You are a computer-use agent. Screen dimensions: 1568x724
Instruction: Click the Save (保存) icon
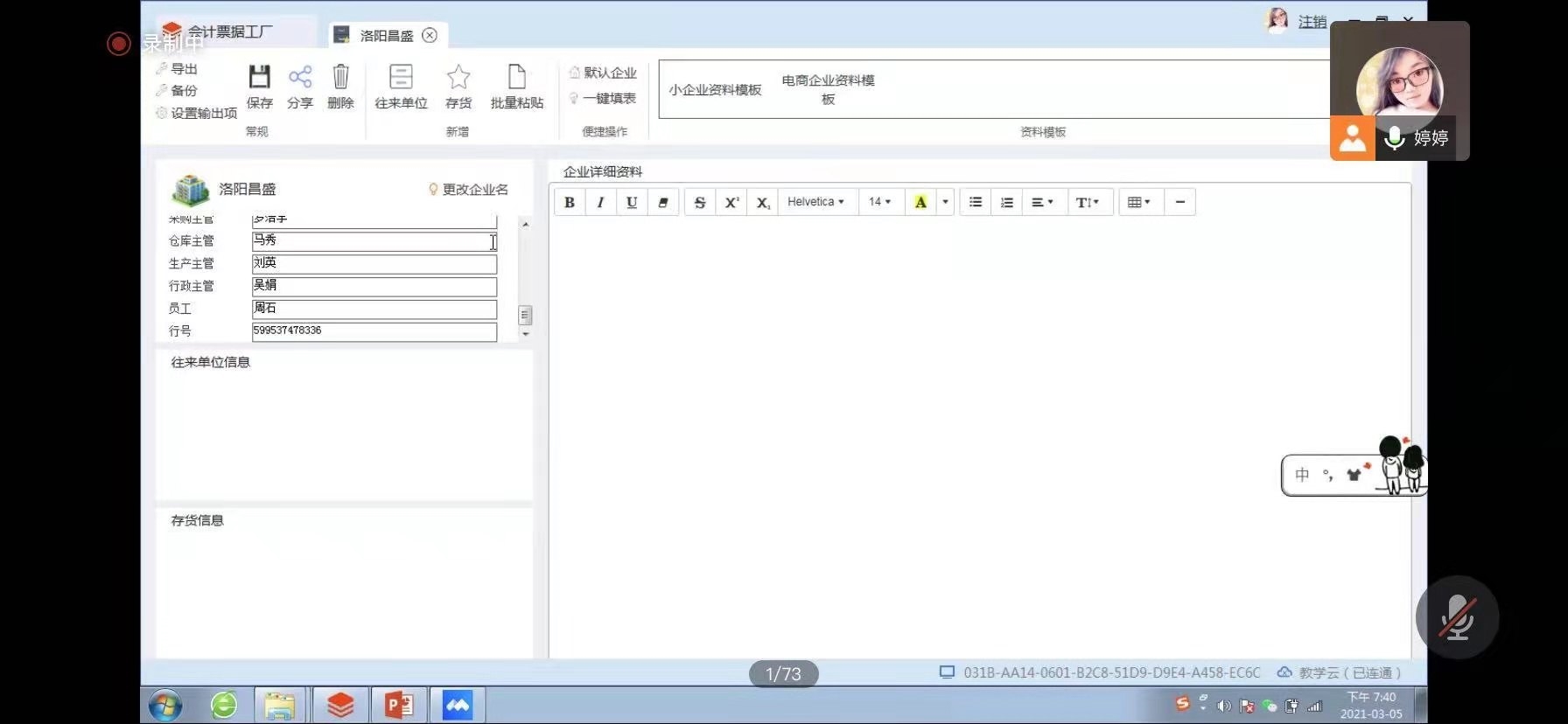259,78
